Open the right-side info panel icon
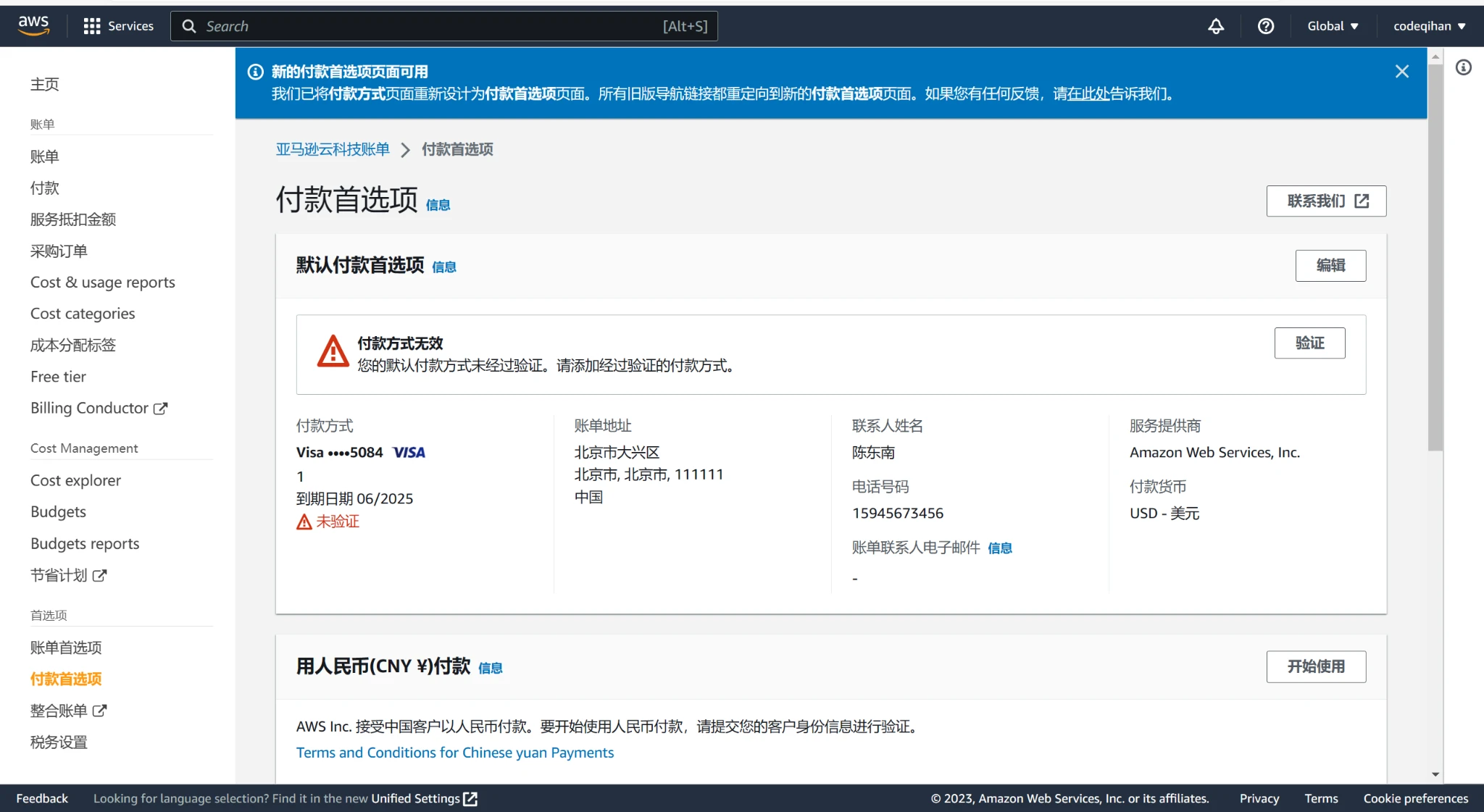This screenshot has width=1484, height=812. 1464,67
